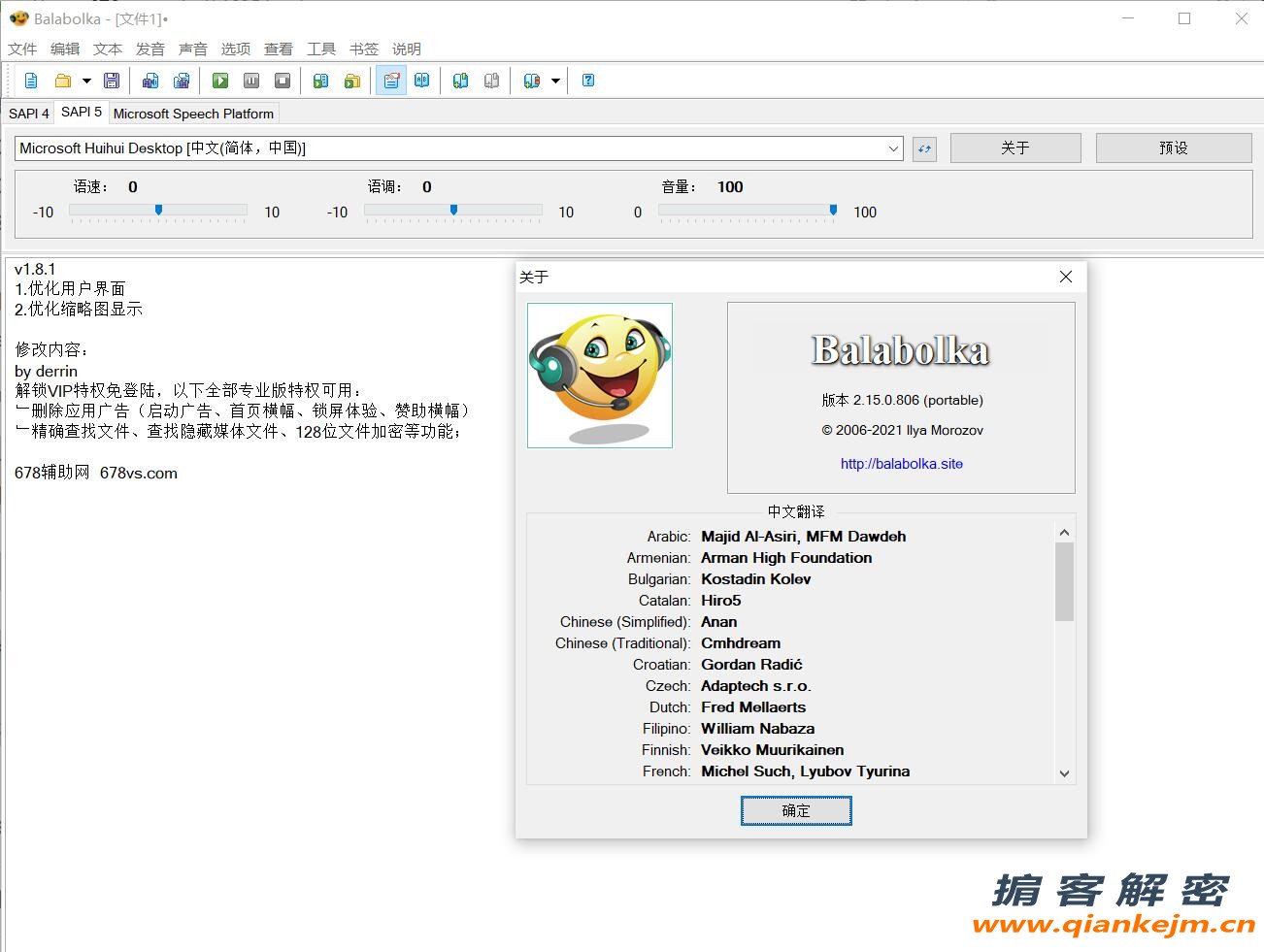Expand the Microsoft Huihui Desktop voice dropdown
The width and height of the screenshot is (1264, 952).
(x=894, y=148)
